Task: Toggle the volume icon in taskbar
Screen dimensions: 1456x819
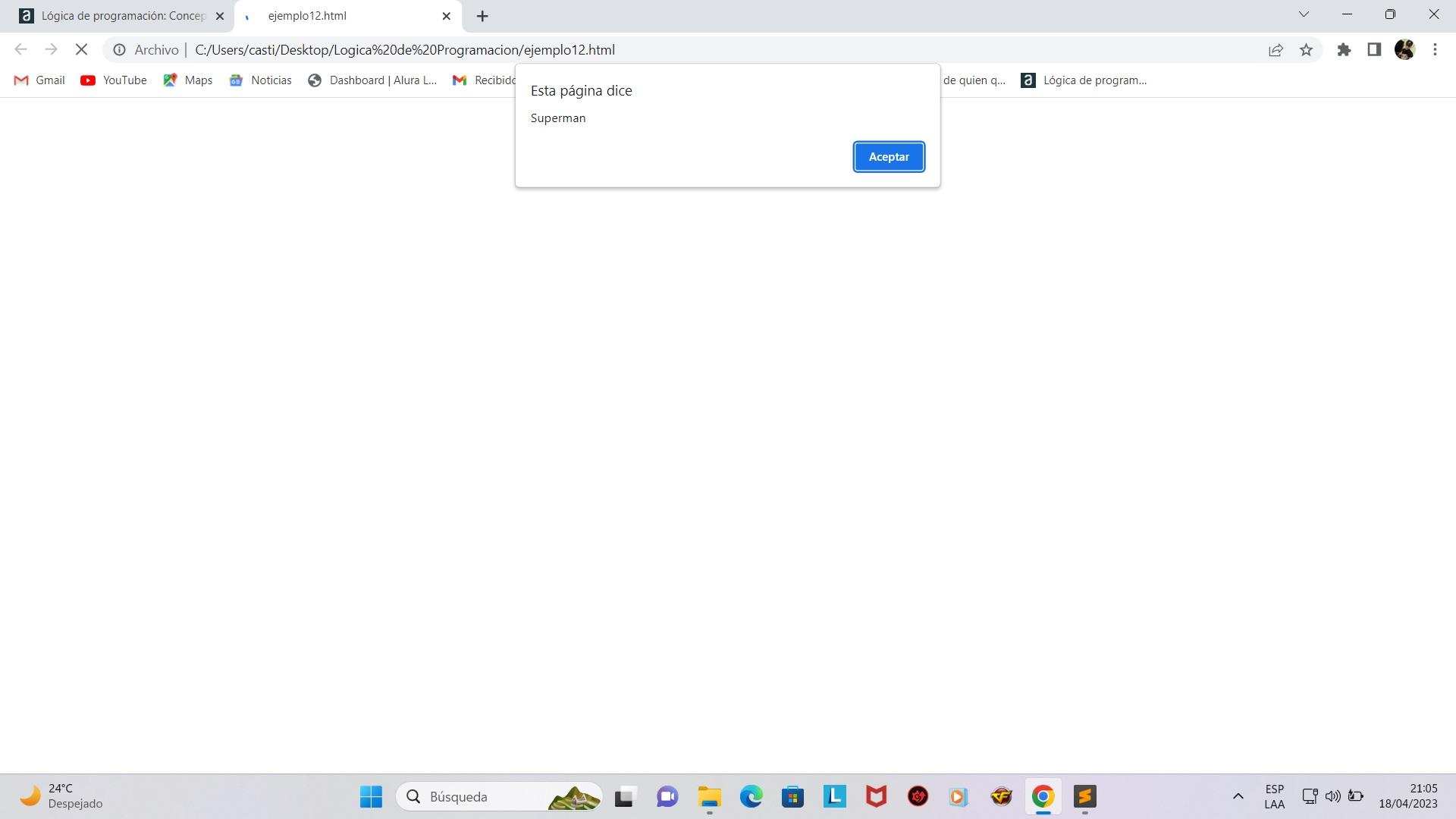Action: [1332, 796]
